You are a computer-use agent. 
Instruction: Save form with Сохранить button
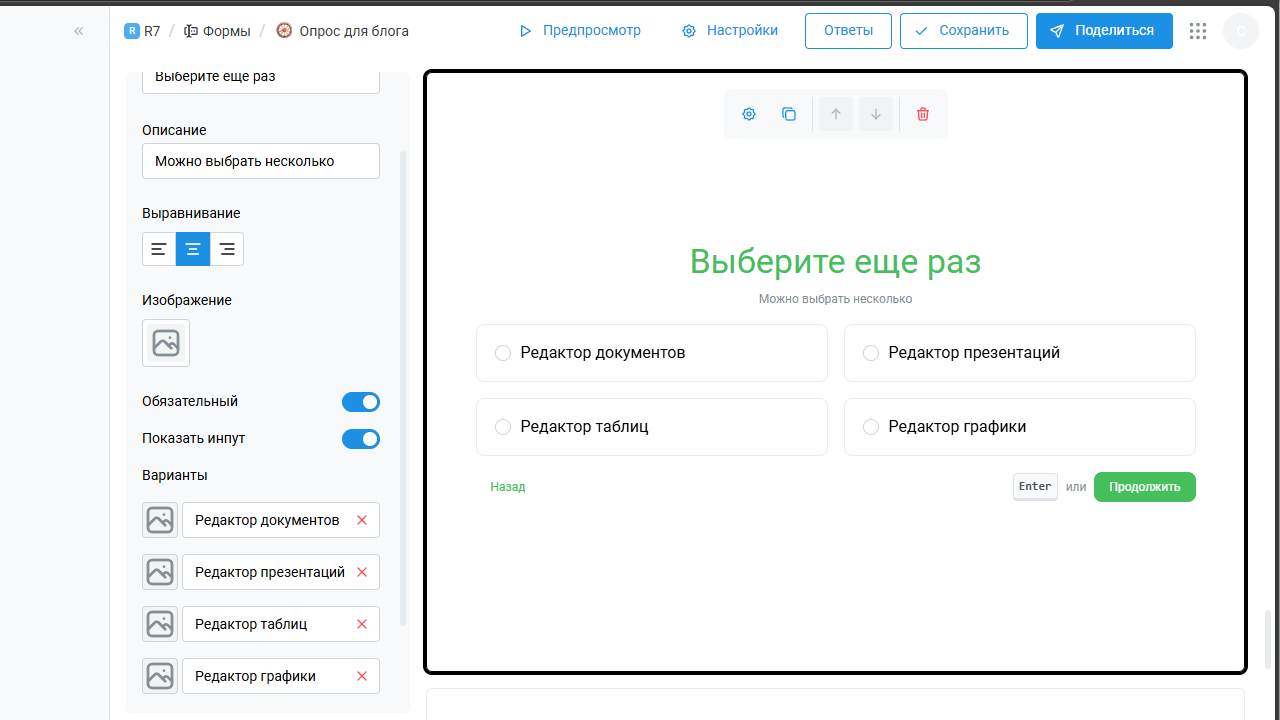pos(963,31)
